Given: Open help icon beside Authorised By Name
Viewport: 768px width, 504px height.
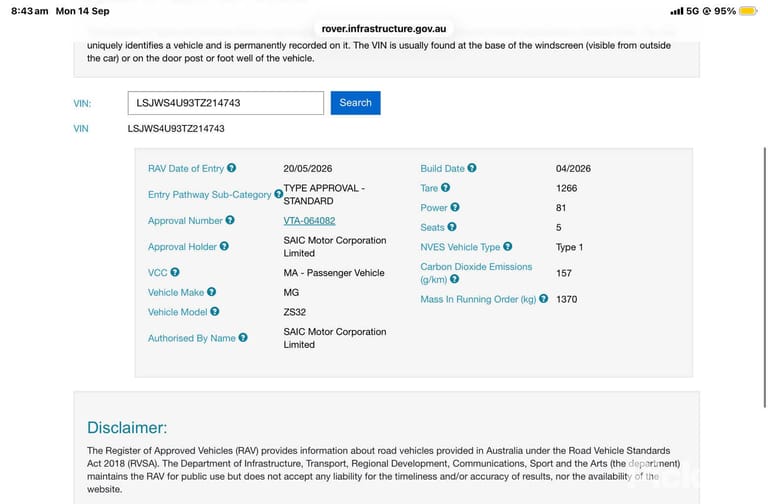Looking at the screenshot, I should [243, 337].
